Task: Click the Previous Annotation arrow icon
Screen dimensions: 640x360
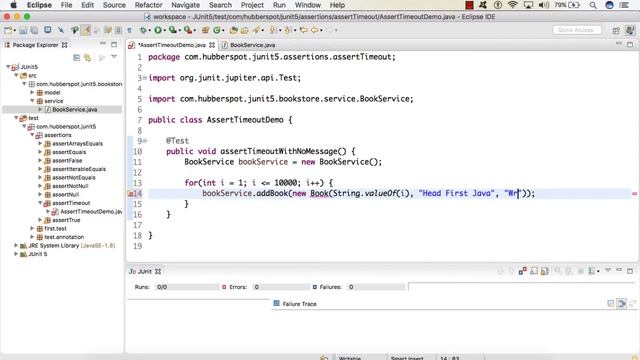Action: pos(288,30)
